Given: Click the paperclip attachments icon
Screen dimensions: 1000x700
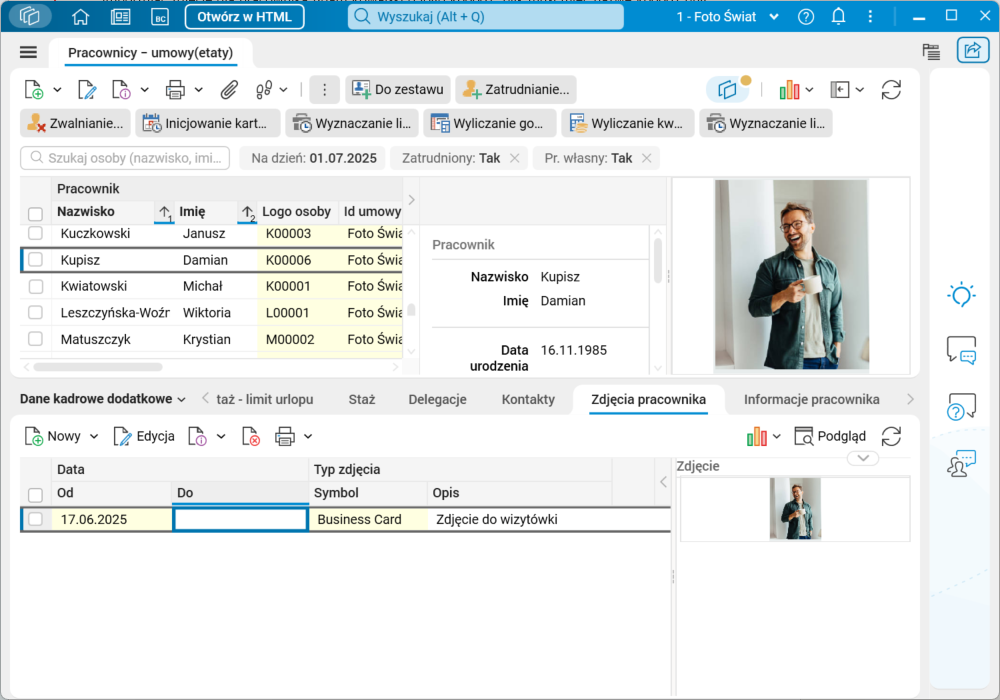Looking at the screenshot, I should [x=229, y=90].
